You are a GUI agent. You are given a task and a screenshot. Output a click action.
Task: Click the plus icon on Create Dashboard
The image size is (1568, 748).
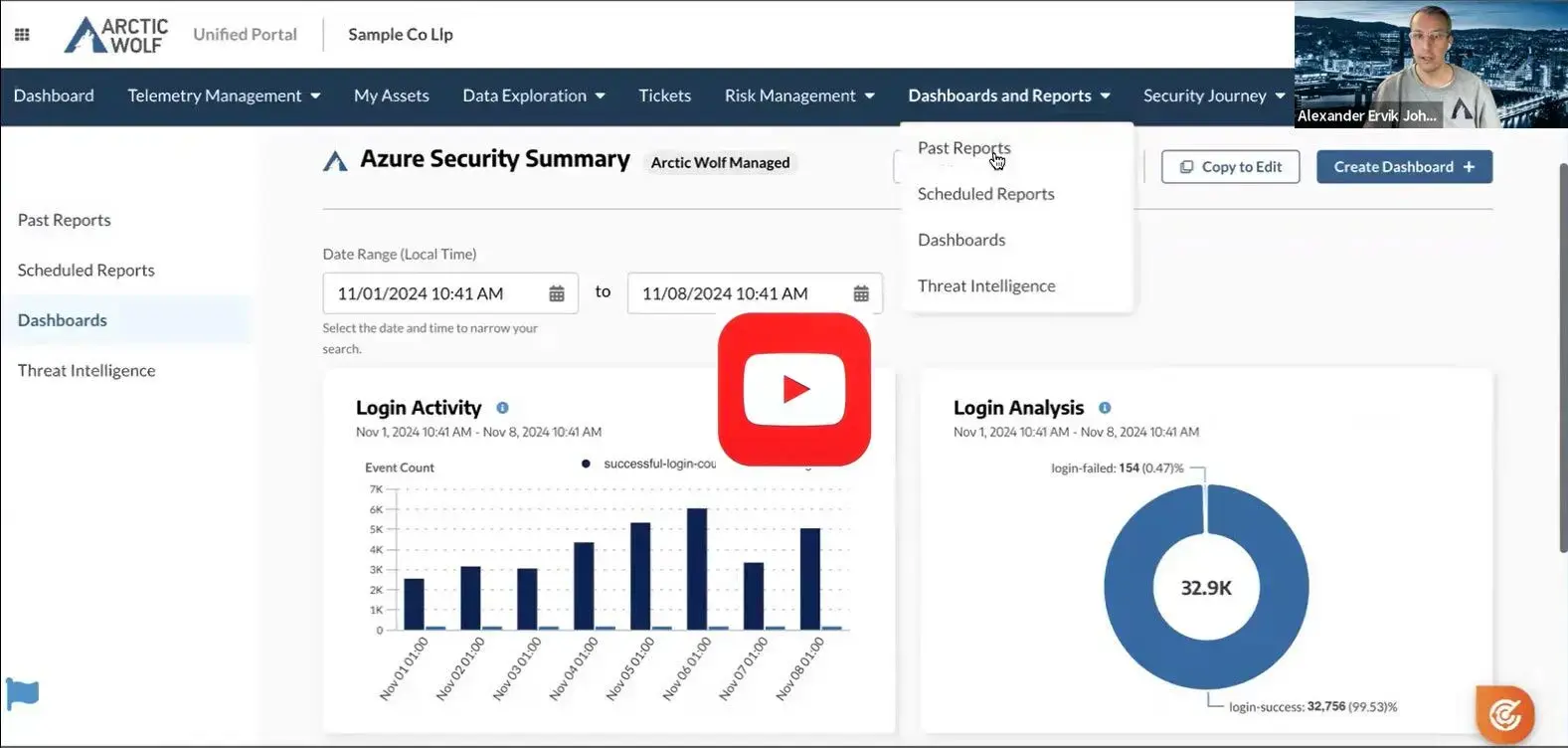point(1469,167)
